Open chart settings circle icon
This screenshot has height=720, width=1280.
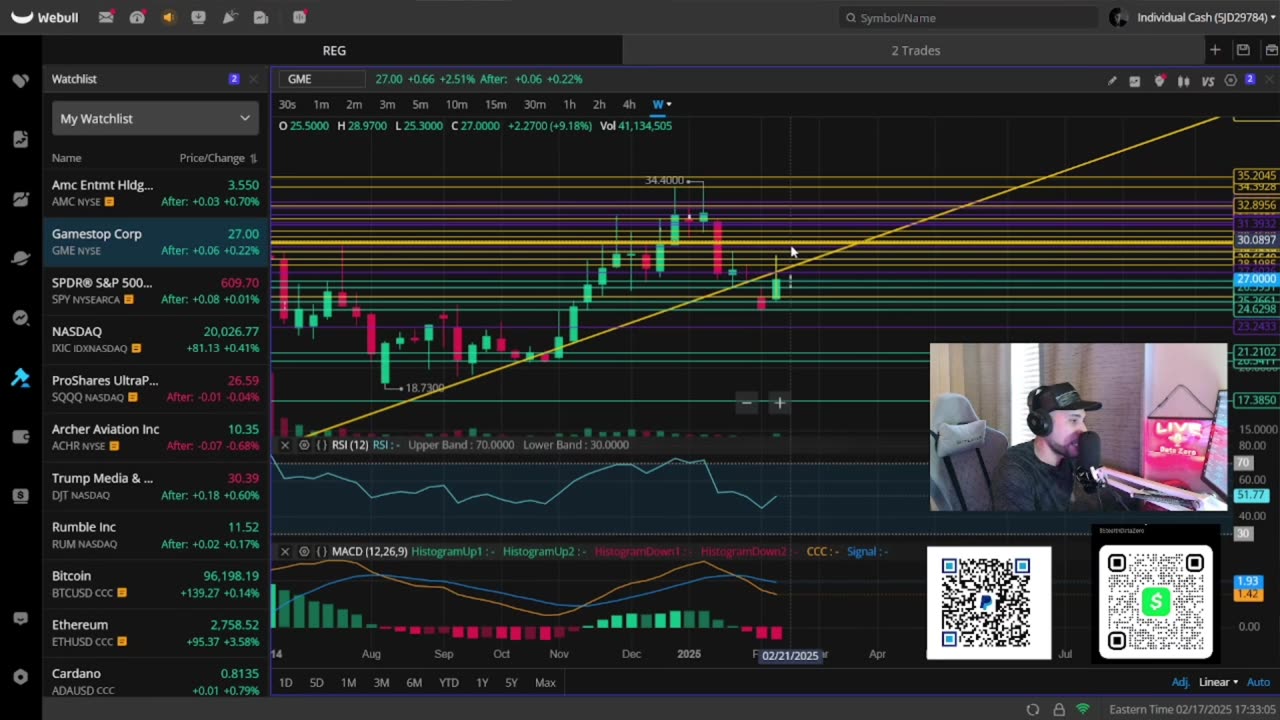(1231, 81)
